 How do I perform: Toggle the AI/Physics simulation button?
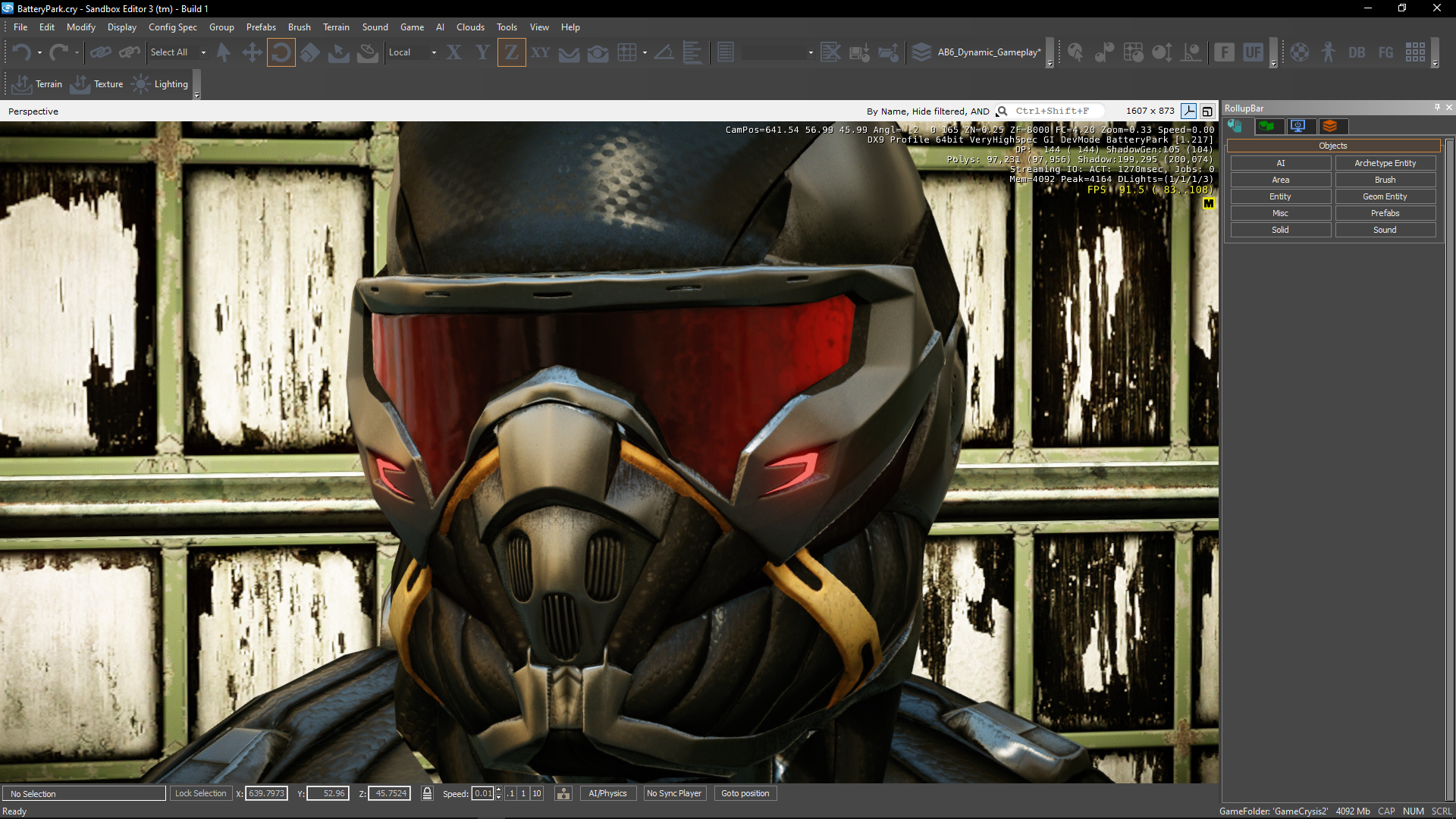607,793
